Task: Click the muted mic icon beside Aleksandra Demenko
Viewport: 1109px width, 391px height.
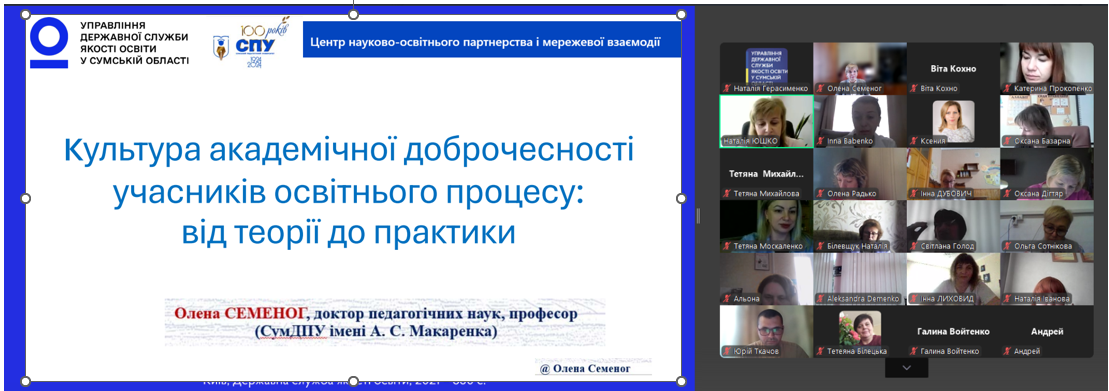Action: (x=820, y=299)
